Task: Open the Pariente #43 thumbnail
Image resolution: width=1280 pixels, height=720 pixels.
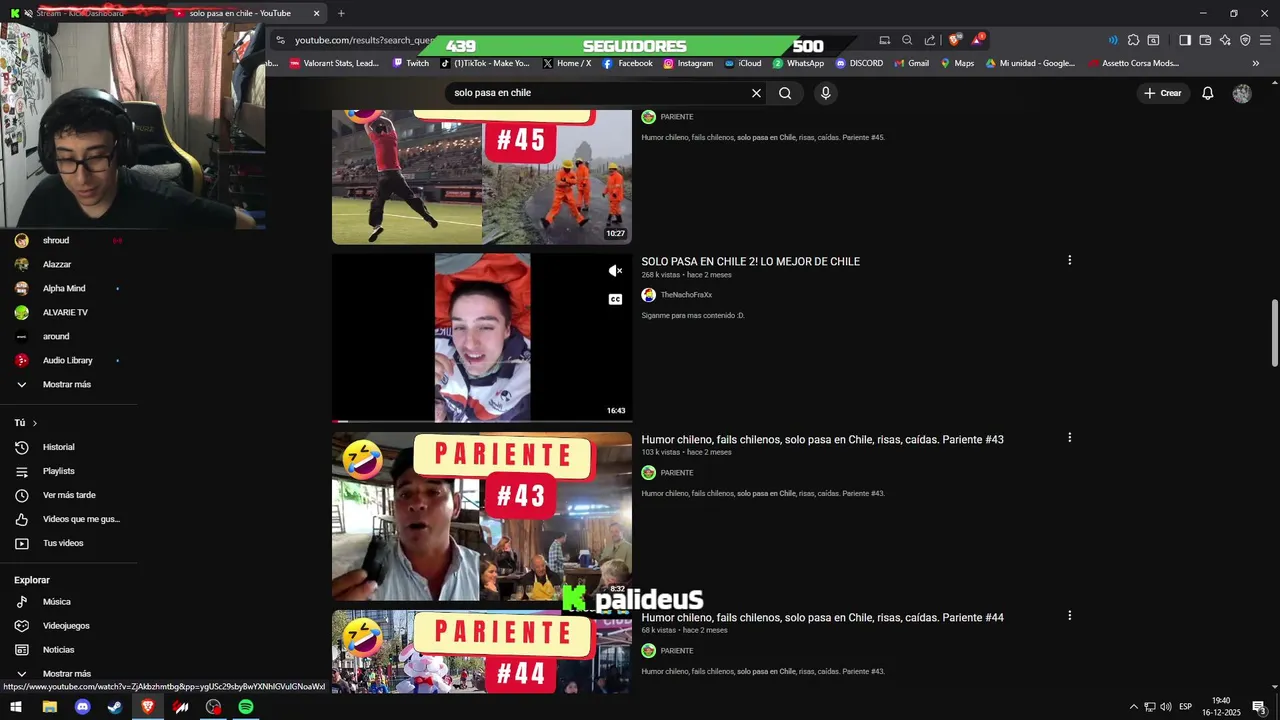Action: [482, 516]
